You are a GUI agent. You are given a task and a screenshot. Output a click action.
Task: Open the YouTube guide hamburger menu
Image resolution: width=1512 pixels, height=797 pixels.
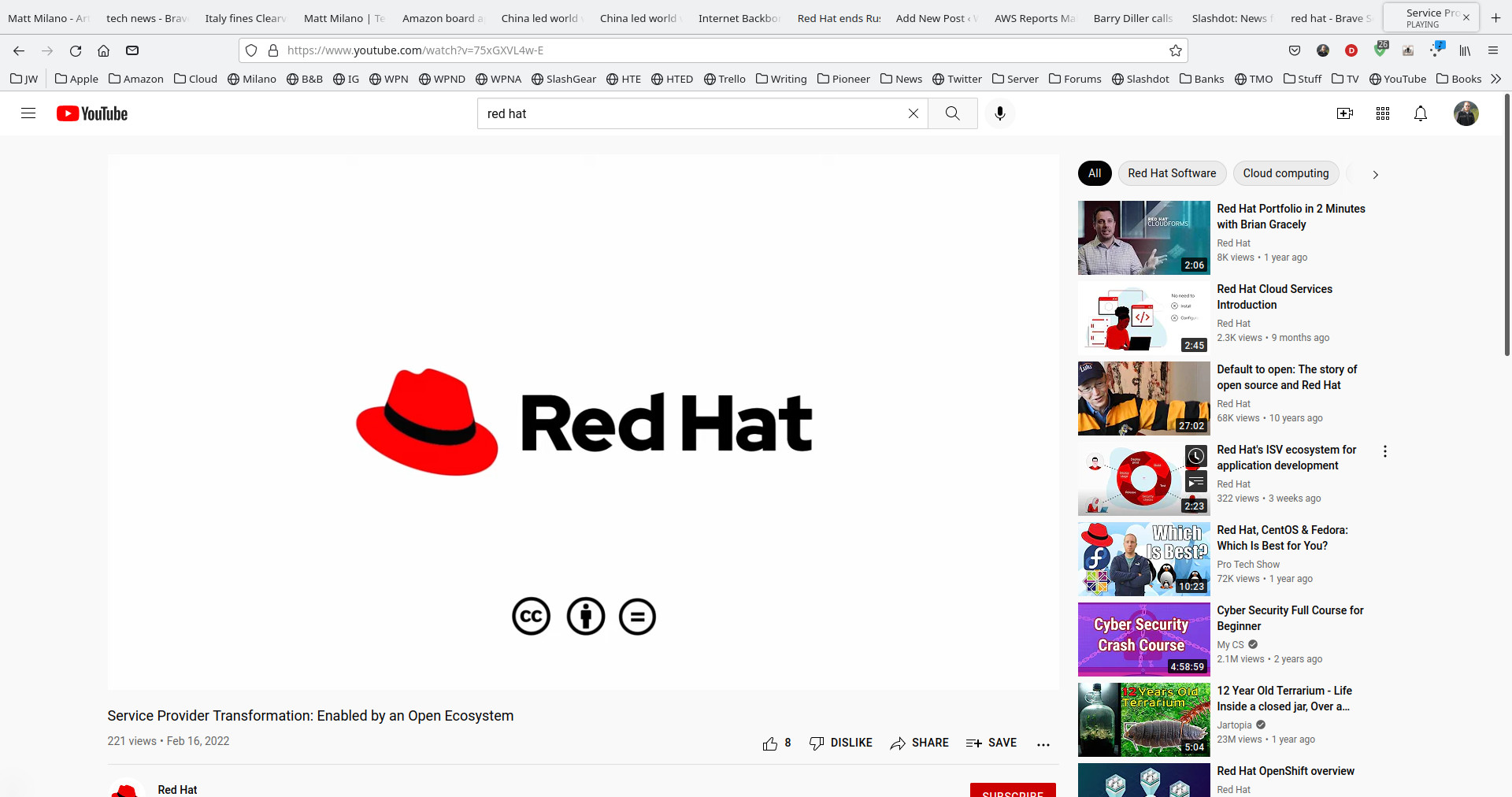[28, 113]
